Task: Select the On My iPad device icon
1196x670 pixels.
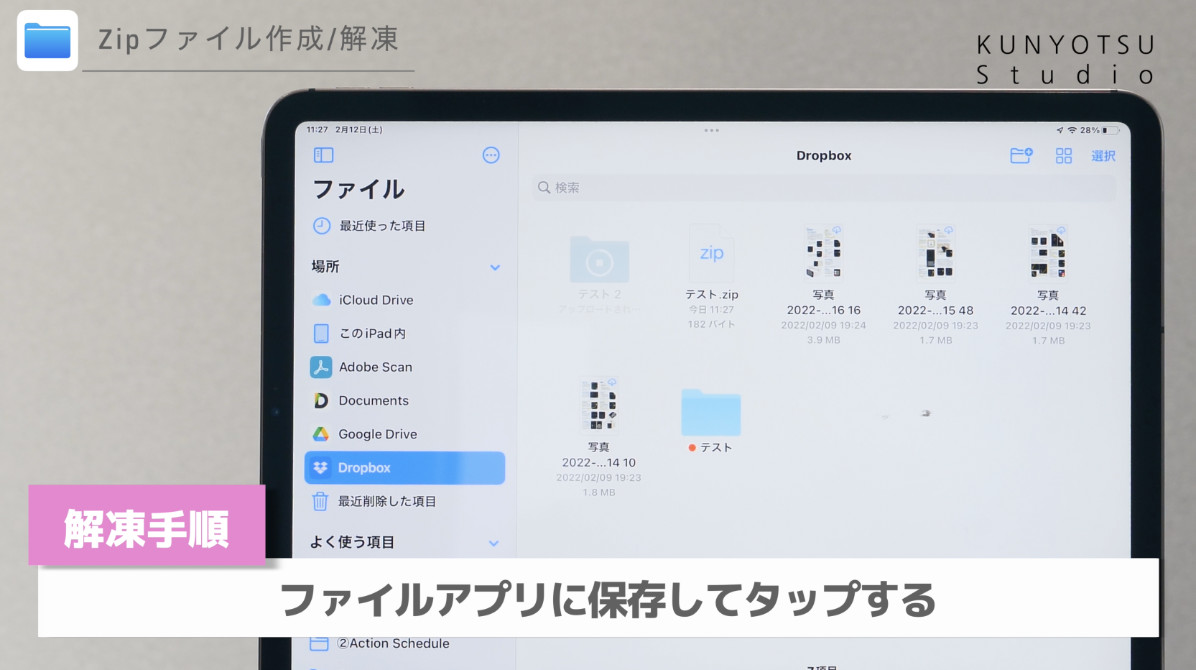Action: (321, 333)
